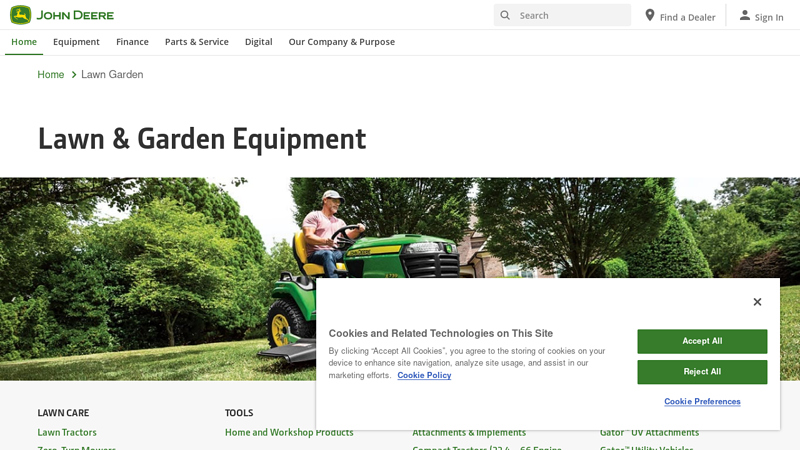This screenshot has width=800, height=450.
Task: Focus the Search input field
Action: 562,15
